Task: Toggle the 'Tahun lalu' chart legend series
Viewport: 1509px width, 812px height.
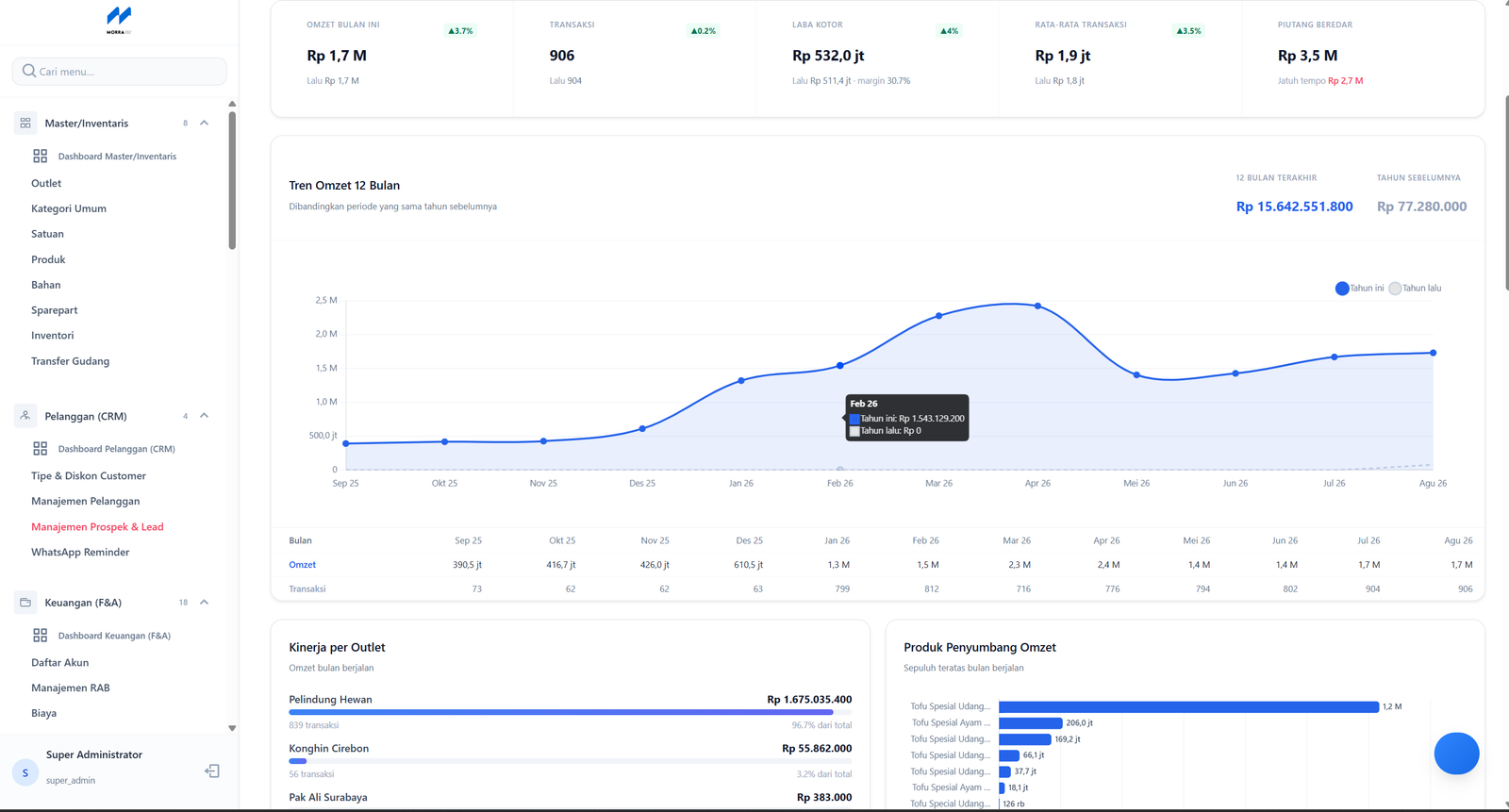Action: pos(1415,288)
